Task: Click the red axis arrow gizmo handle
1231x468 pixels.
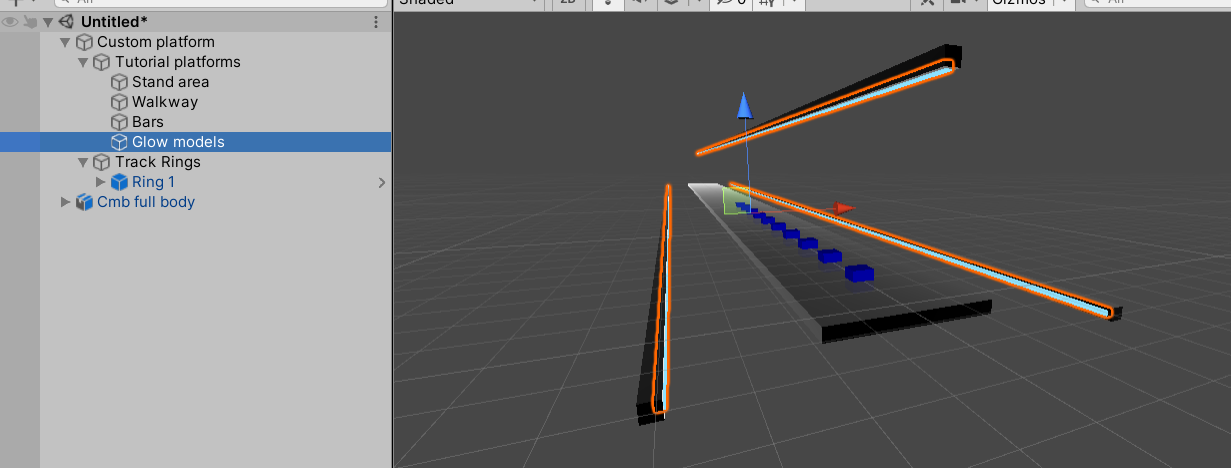Action: tap(844, 208)
